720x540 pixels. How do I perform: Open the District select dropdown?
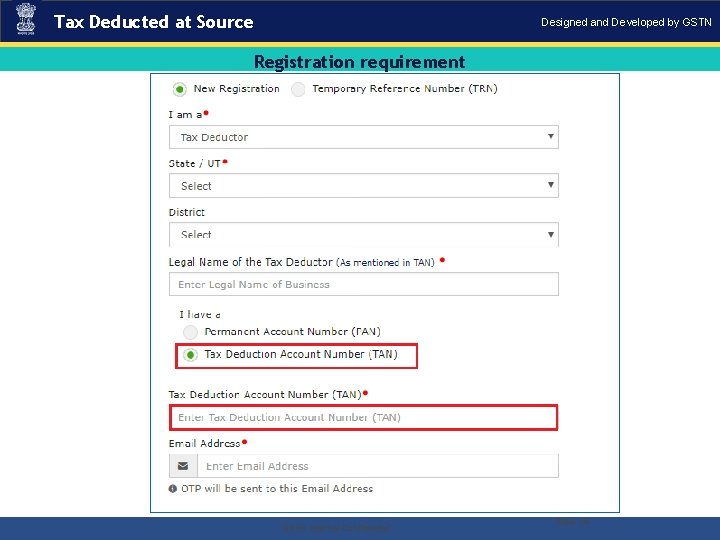[364, 234]
